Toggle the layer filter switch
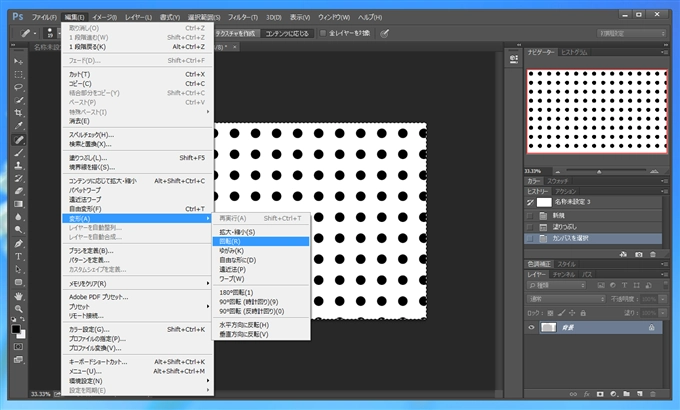The height and width of the screenshot is (410, 680). pyautogui.click(x=665, y=285)
